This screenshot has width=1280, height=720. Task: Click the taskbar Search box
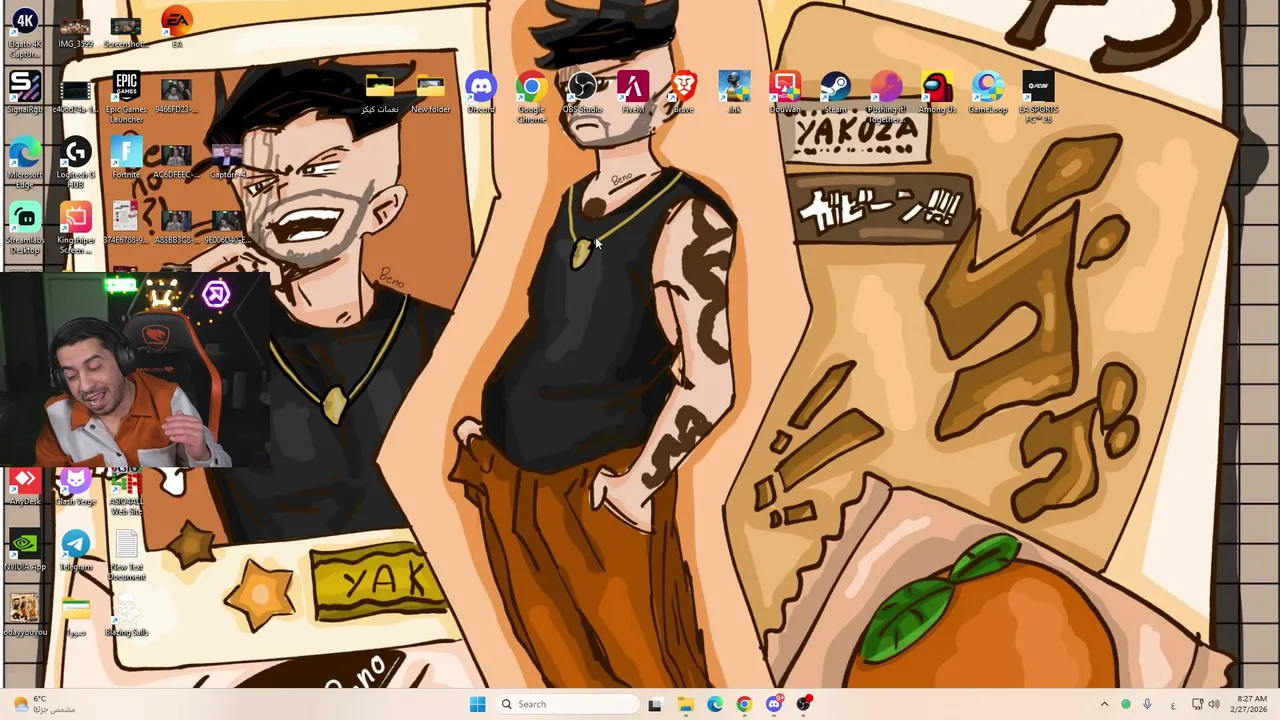tap(567, 704)
